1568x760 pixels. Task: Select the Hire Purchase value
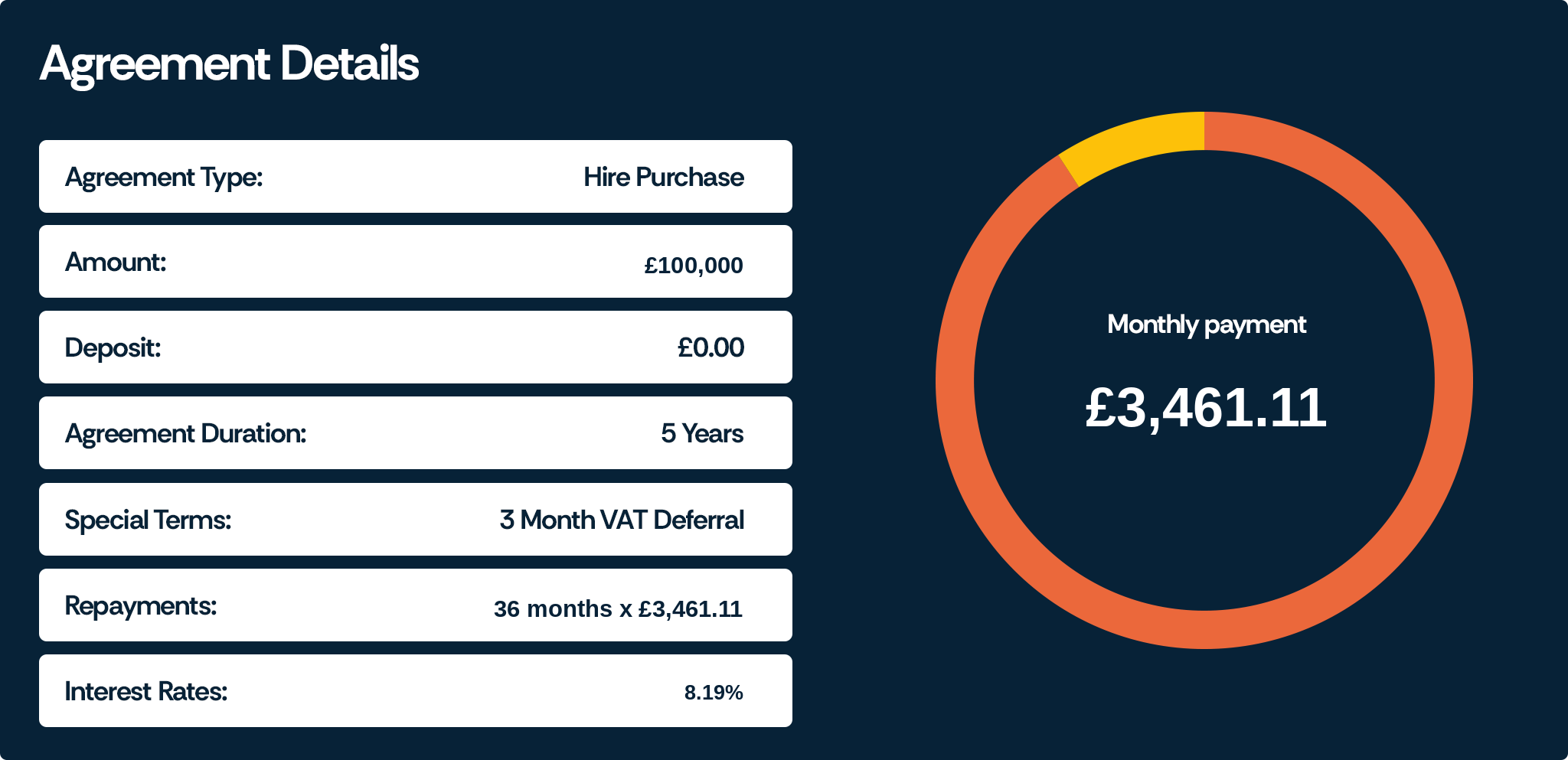[x=663, y=178]
